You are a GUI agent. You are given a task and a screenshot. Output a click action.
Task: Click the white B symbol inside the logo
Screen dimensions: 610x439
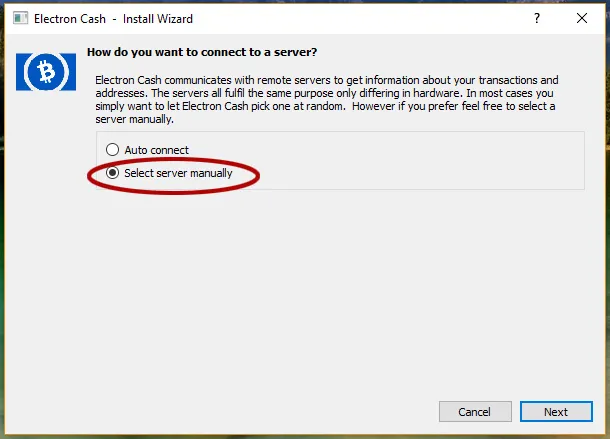46,72
